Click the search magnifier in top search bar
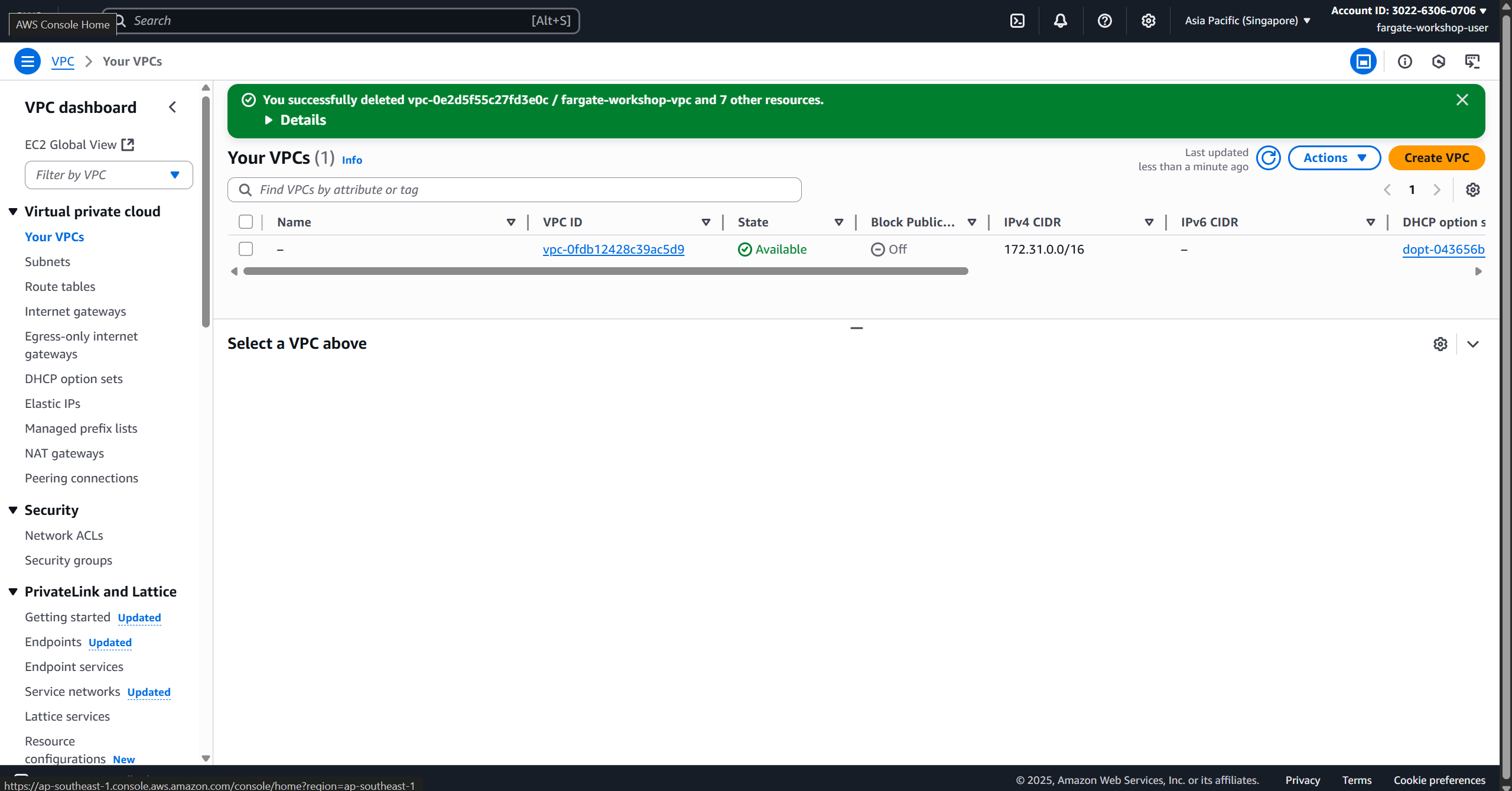The height and width of the screenshot is (791, 1512). pyautogui.click(x=121, y=21)
